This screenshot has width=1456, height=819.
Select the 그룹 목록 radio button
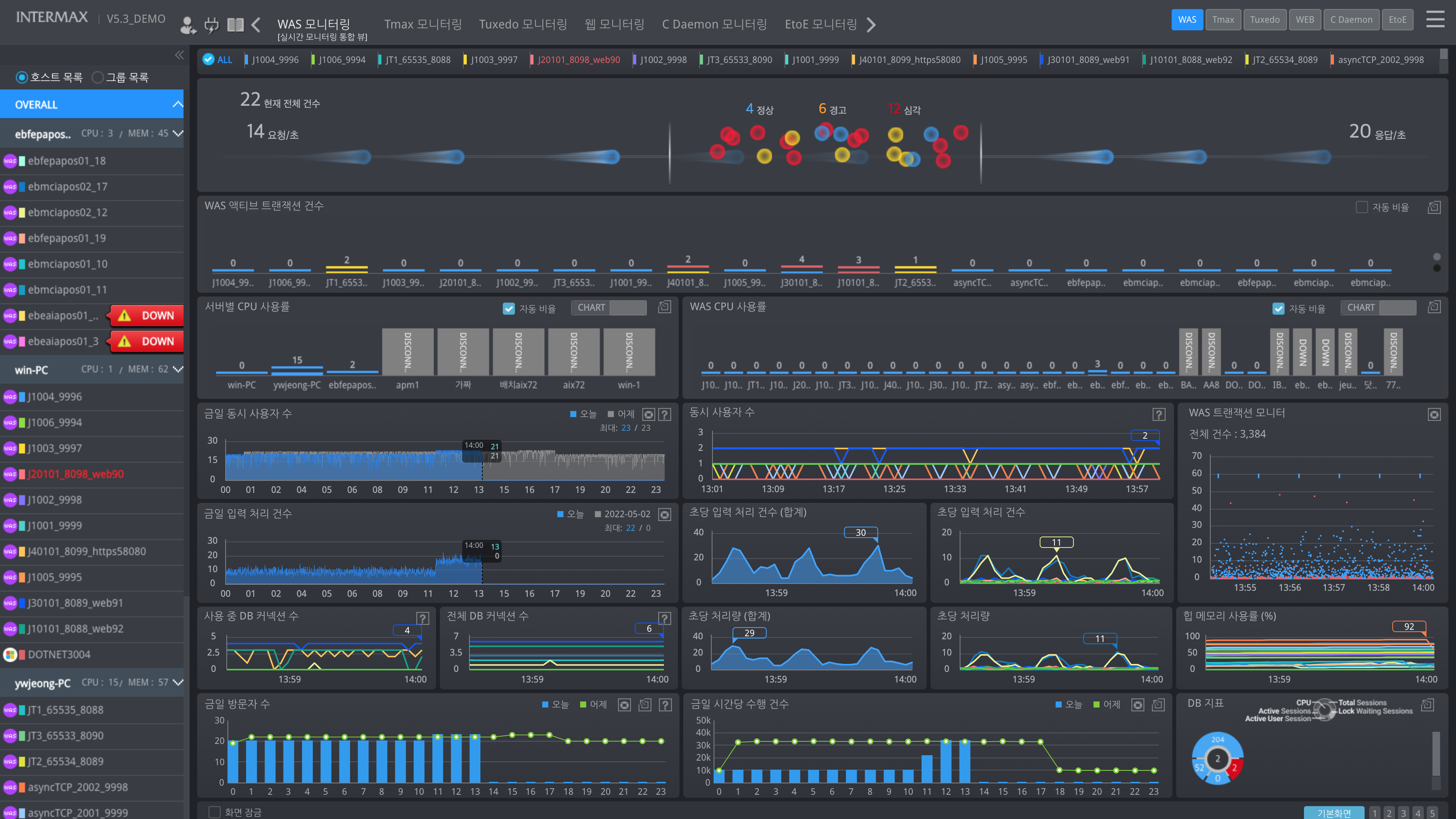pyautogui.click(x=98, y=77)
